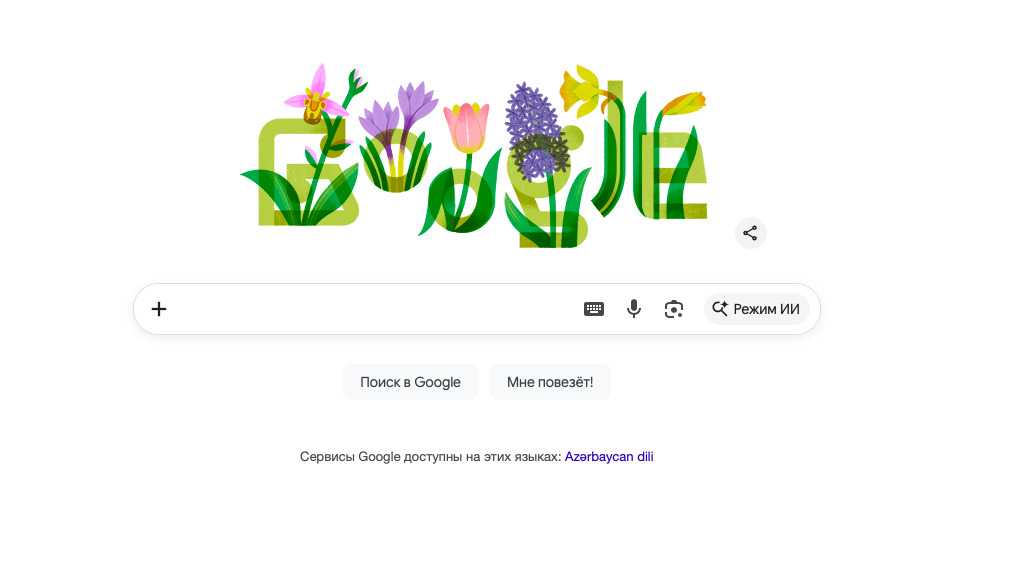Open the Azərbaycan dili language link

point(609,457)
